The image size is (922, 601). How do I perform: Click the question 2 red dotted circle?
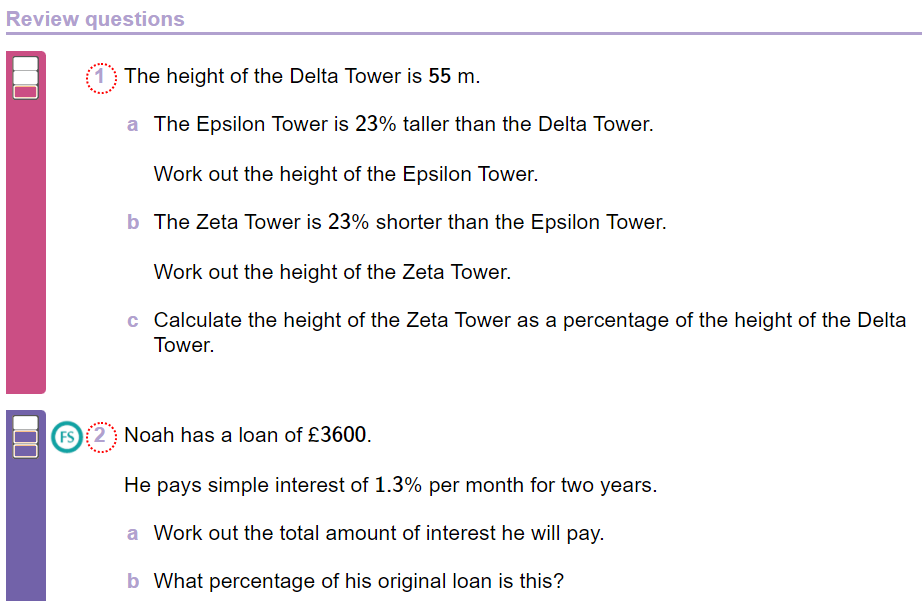[x=101, y=437]
